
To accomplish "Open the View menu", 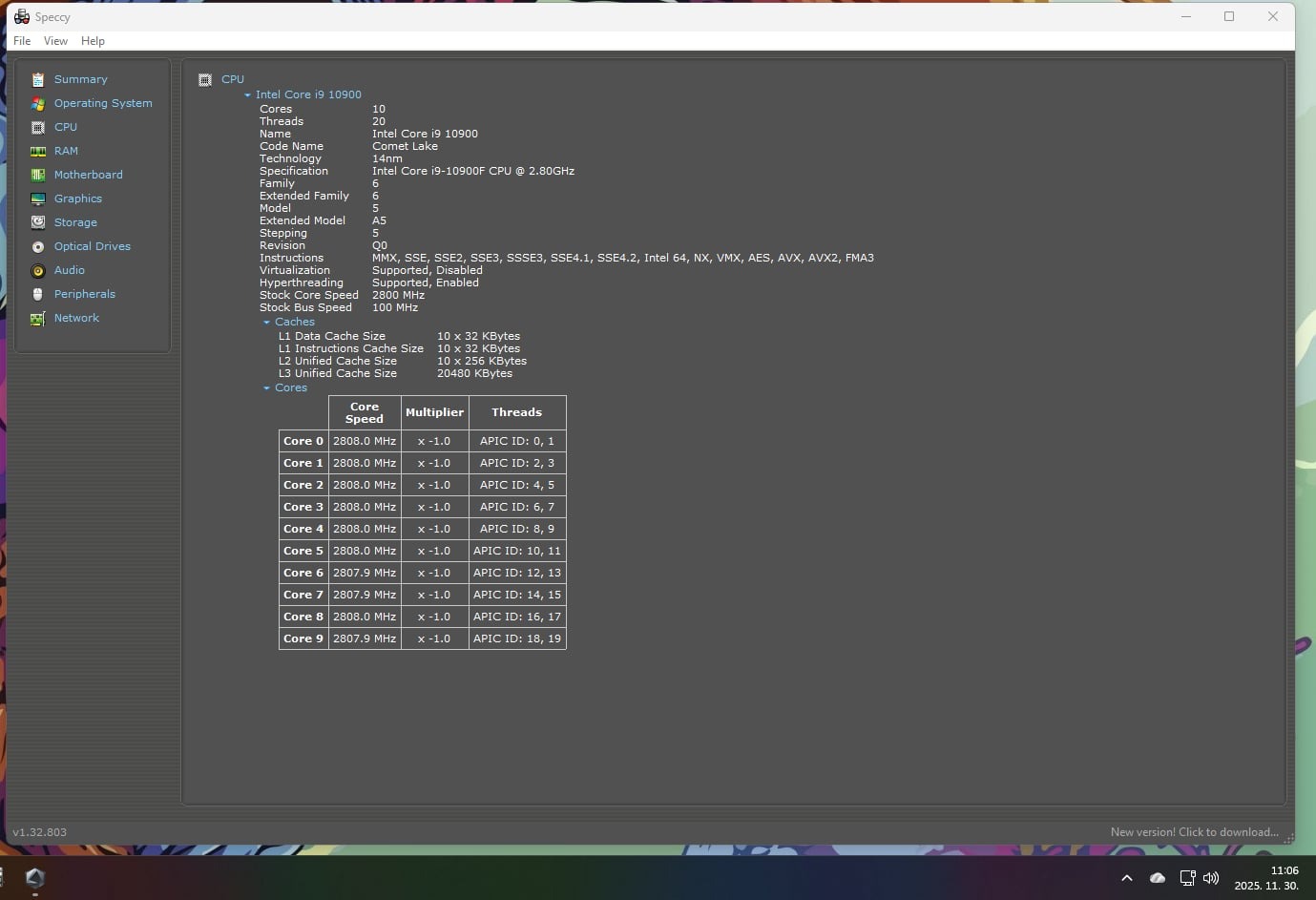I will tap(55, 41).
